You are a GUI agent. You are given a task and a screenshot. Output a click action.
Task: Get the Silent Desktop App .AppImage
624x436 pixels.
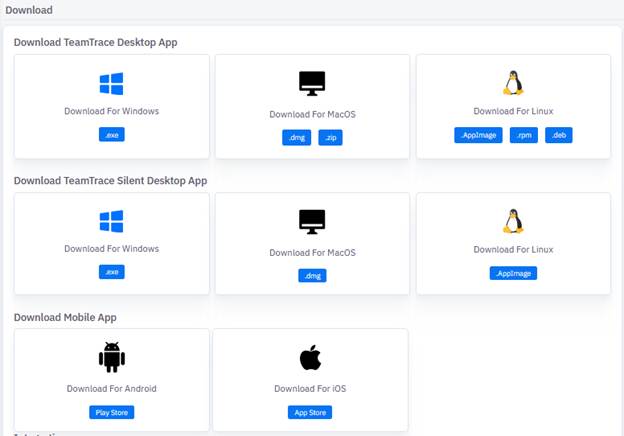513,273
